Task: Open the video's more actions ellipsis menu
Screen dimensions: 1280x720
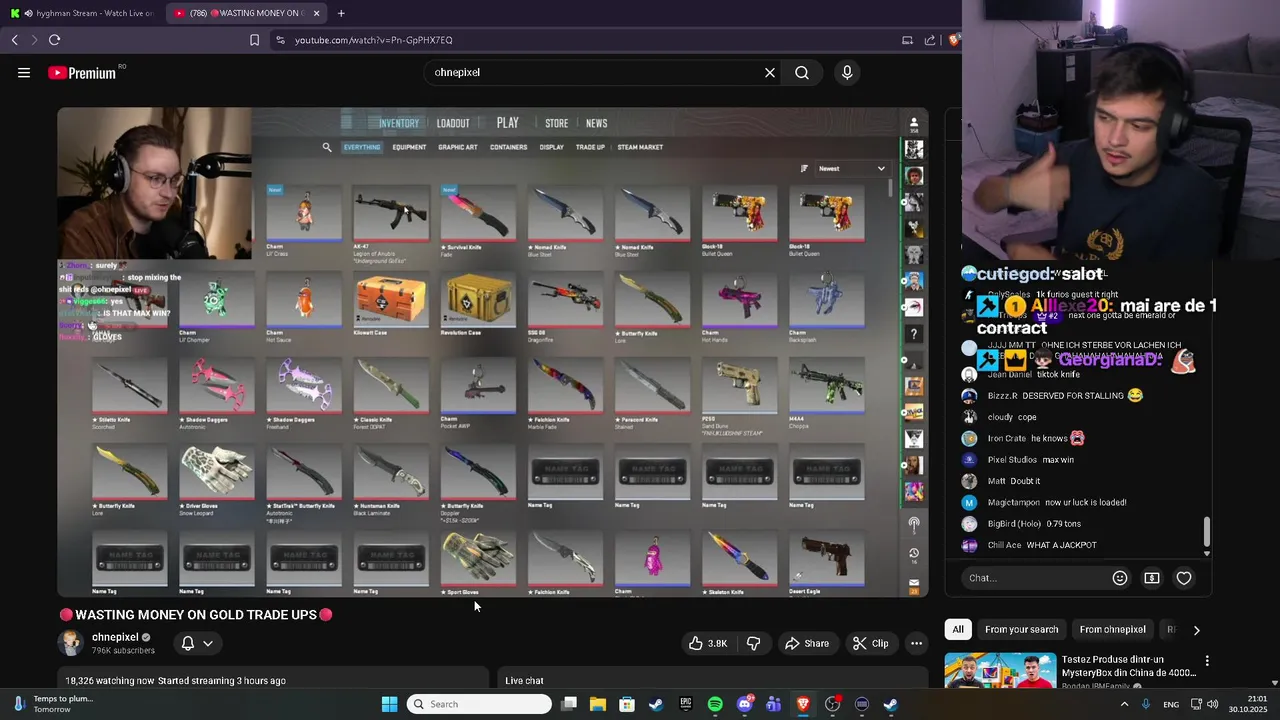Action: point(916,643)
